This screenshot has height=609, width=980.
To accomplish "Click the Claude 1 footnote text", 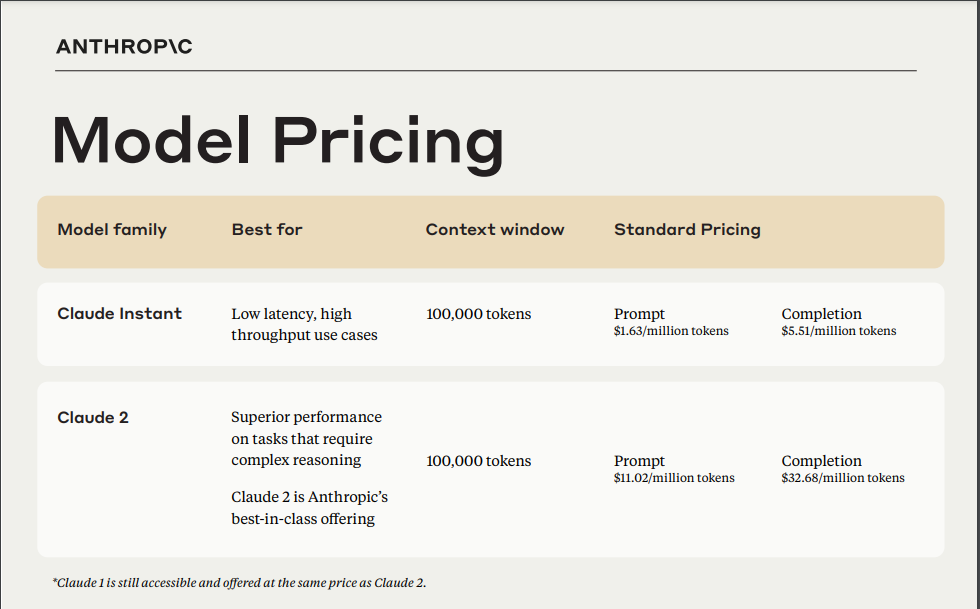I will 239,583.
